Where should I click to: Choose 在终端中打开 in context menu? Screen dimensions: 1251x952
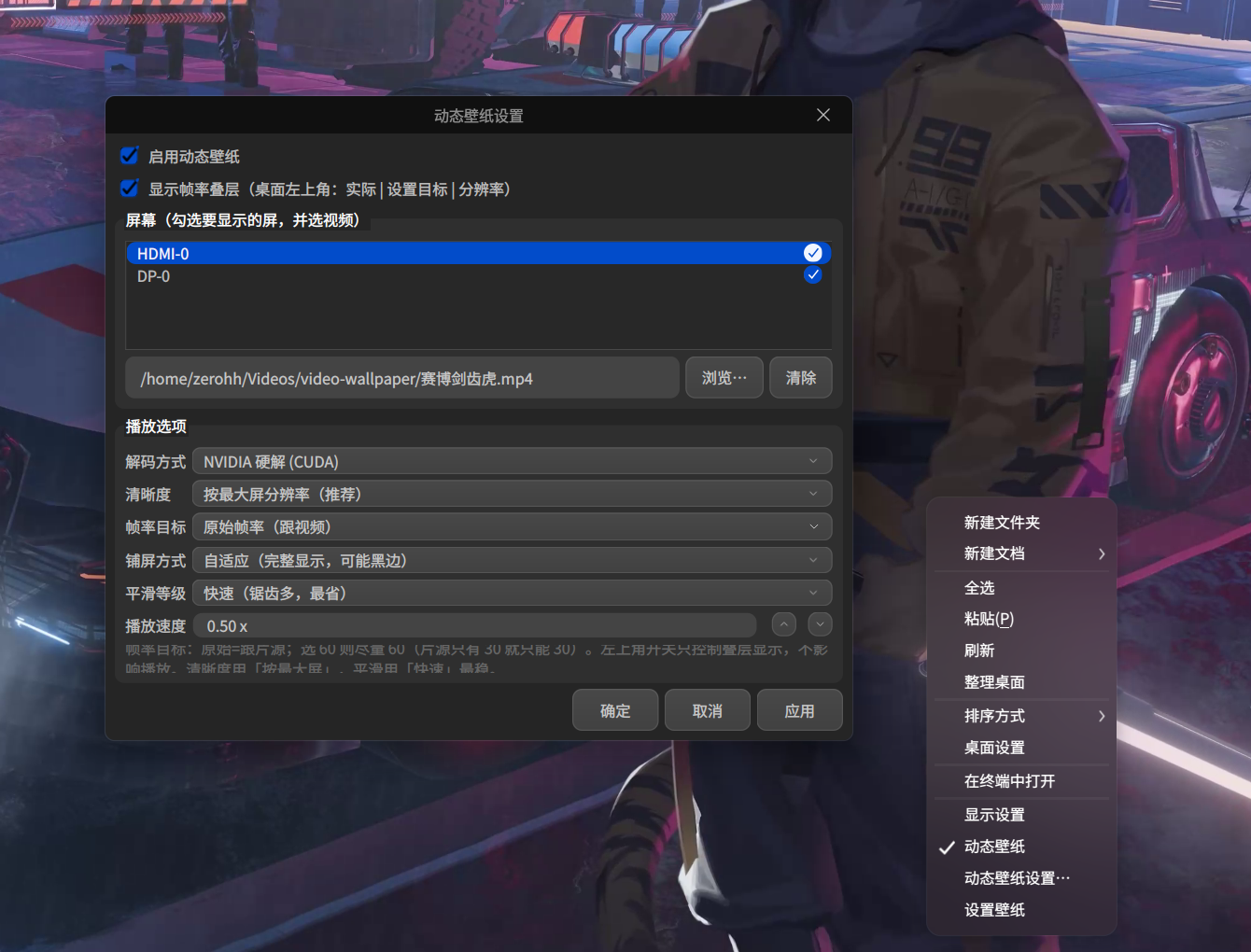coord(1022,781)
